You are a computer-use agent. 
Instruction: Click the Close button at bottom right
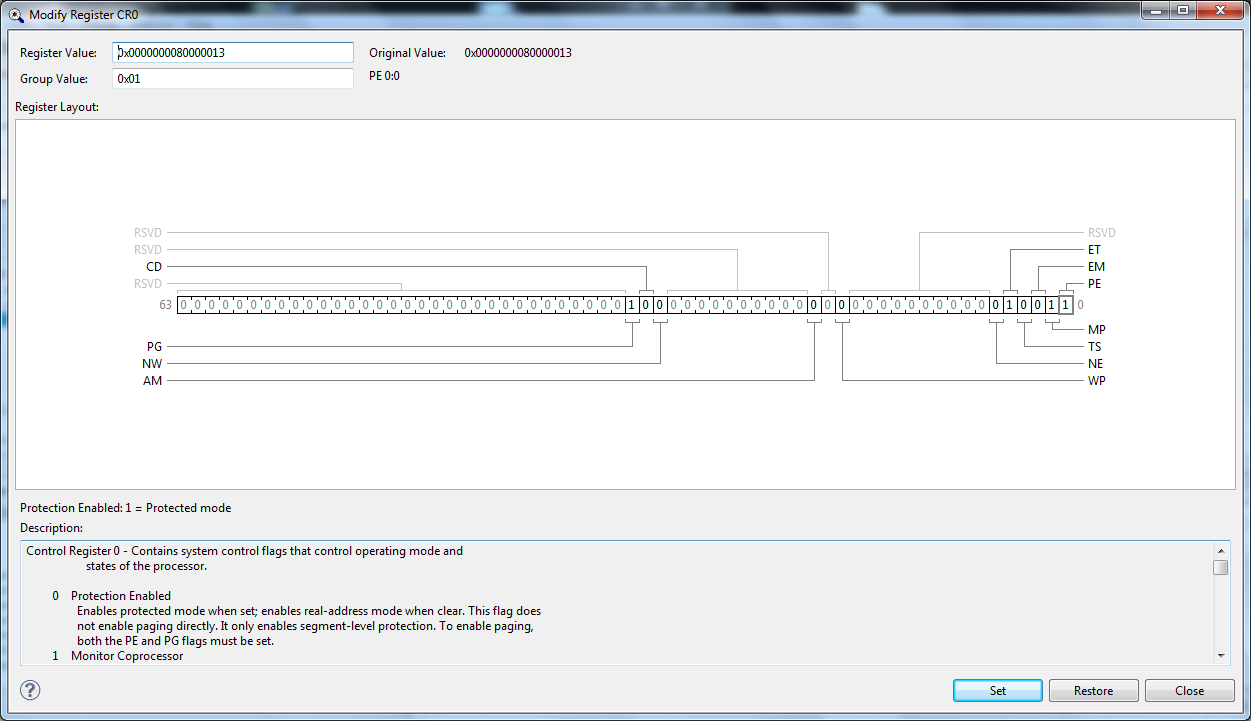[x=1189, y=691]
